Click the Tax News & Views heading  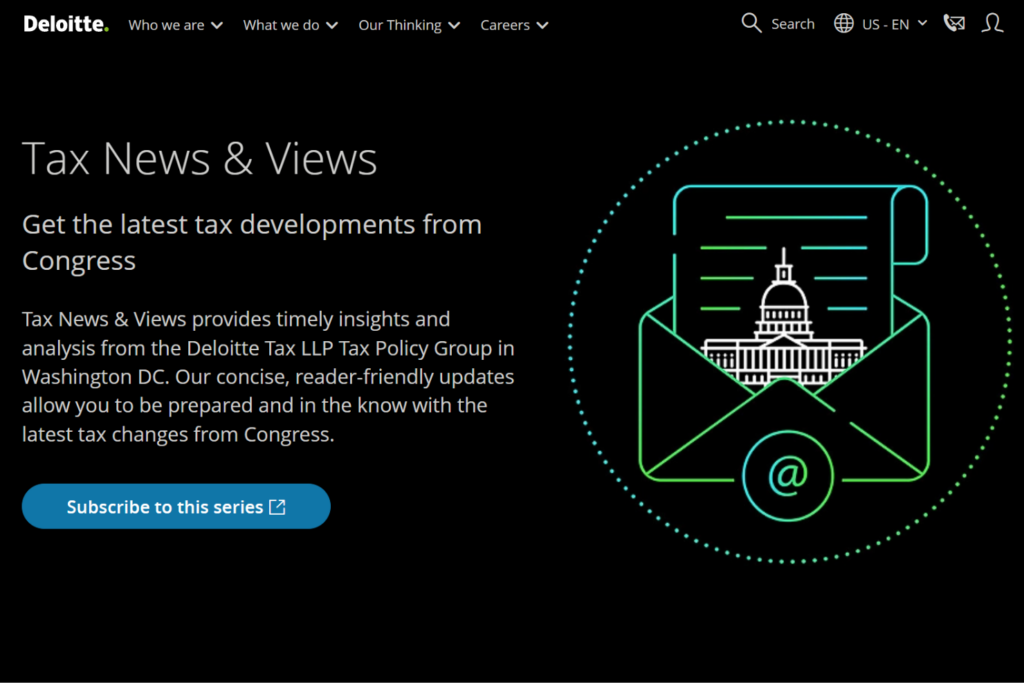(200, 159)
